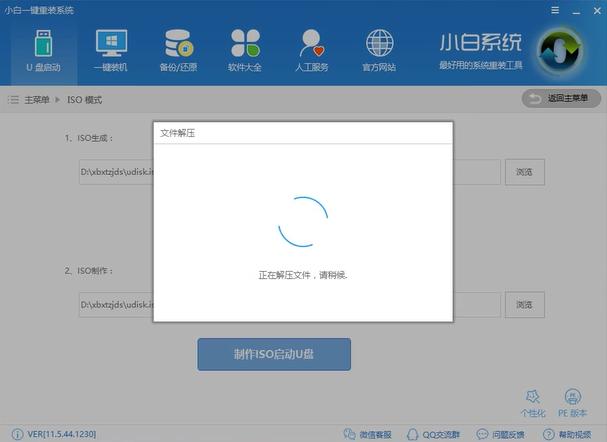This screenshot has height=442, width=607.
Task: Open 个性化 settings icon
Action: tap(533, 403)
